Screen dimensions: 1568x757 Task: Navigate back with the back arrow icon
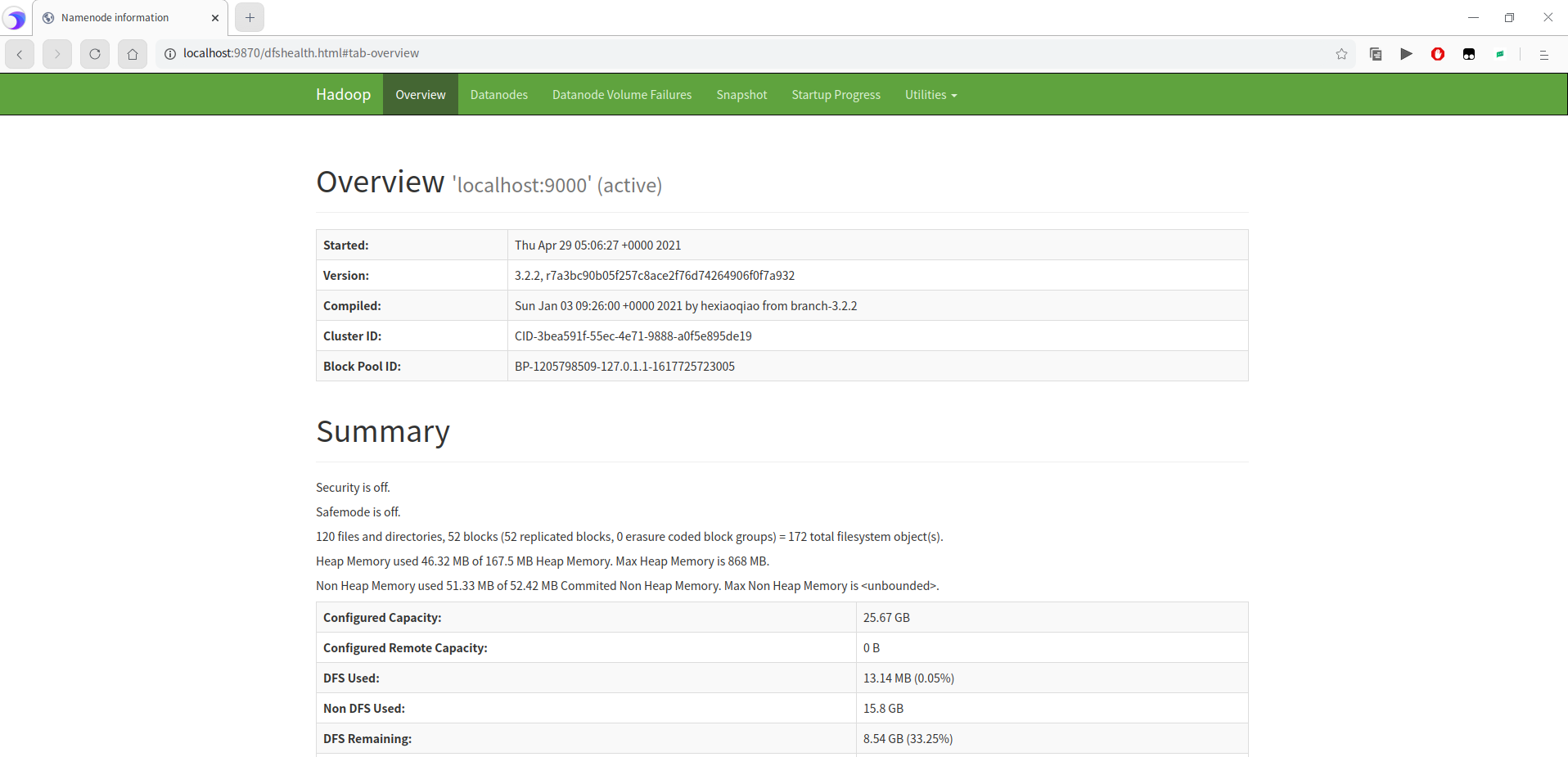(19, 53)
